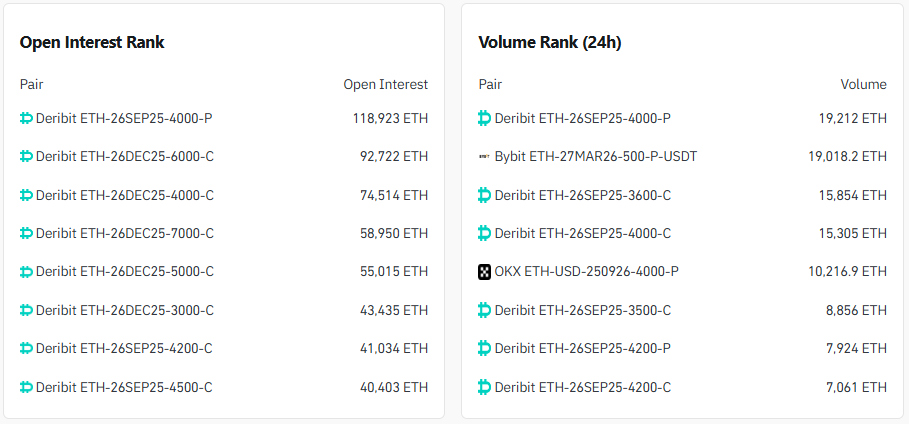Click the Deribit icon next to ETH-26SEP25-4500-C
The image size is (909, 424).
click(x=26, y=387)
